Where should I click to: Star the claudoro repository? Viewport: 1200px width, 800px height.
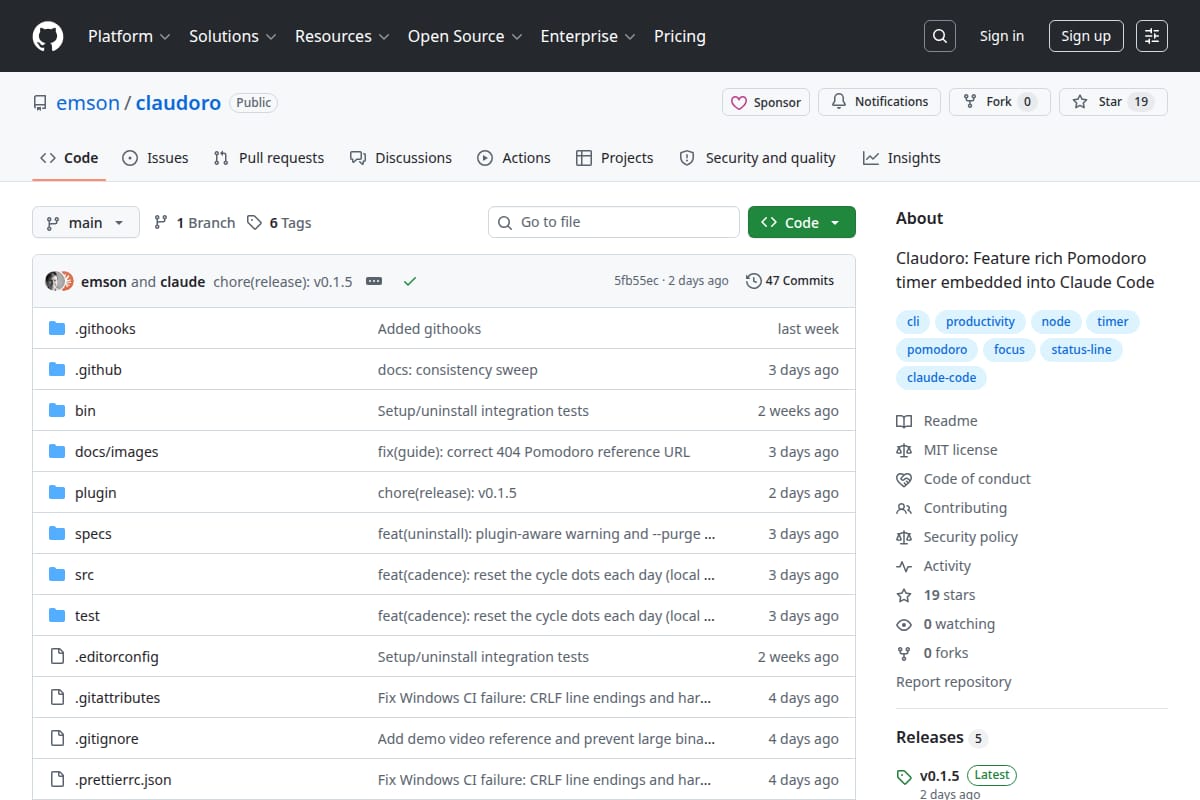1113,102
